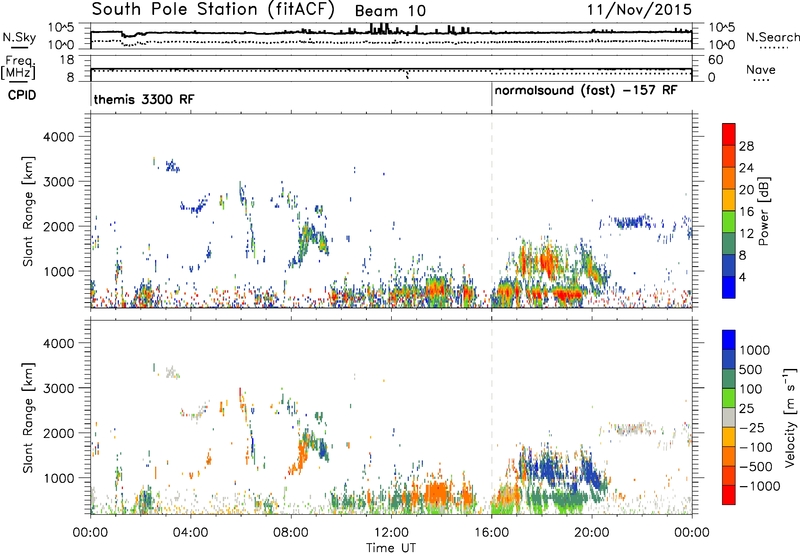The height and width of the screenshot is (554, 800).
Task: Click the 'Freq. [MHz]' label
Action: pos(19,68)
